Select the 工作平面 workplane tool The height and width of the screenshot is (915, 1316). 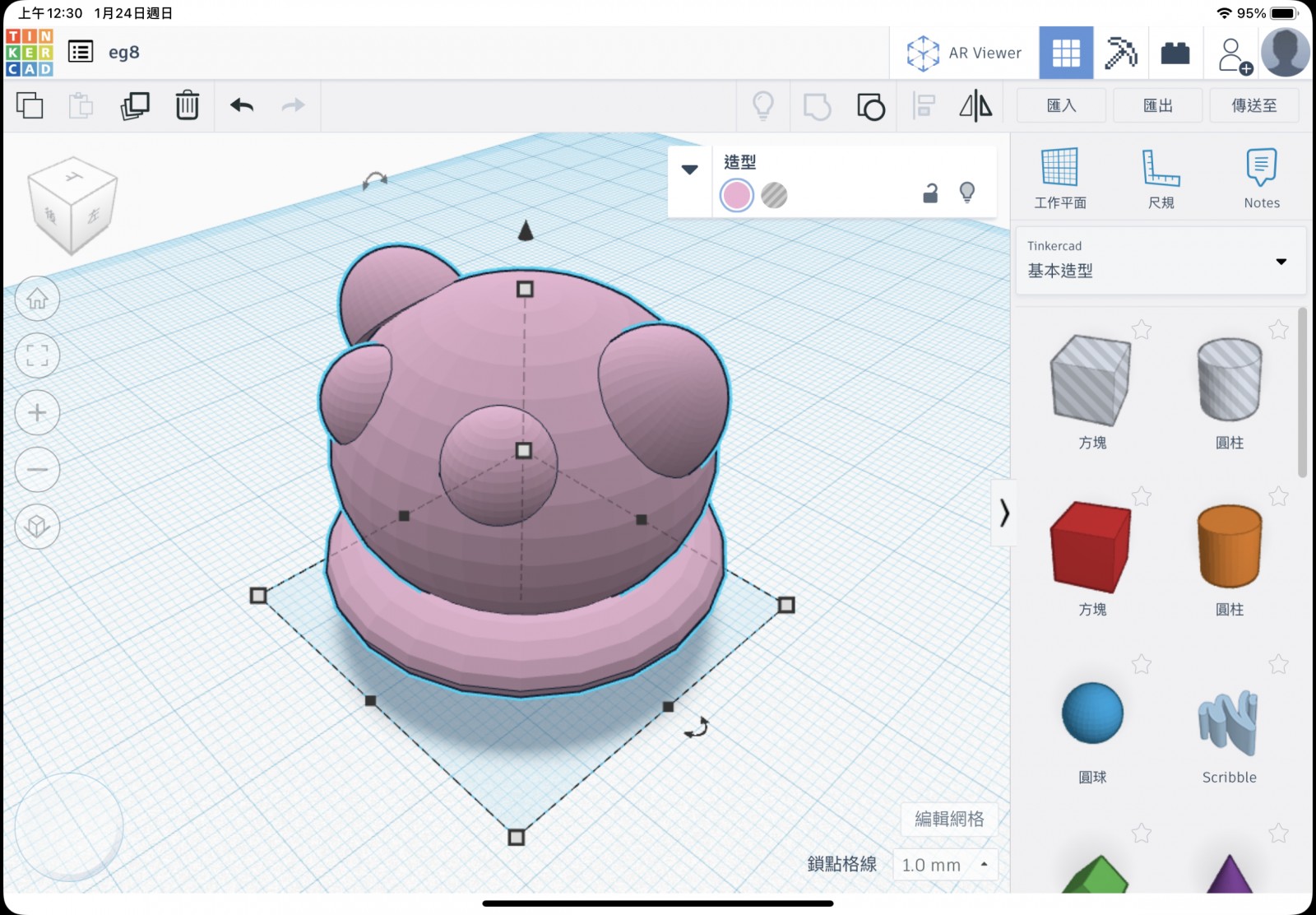pos(1059,179)
